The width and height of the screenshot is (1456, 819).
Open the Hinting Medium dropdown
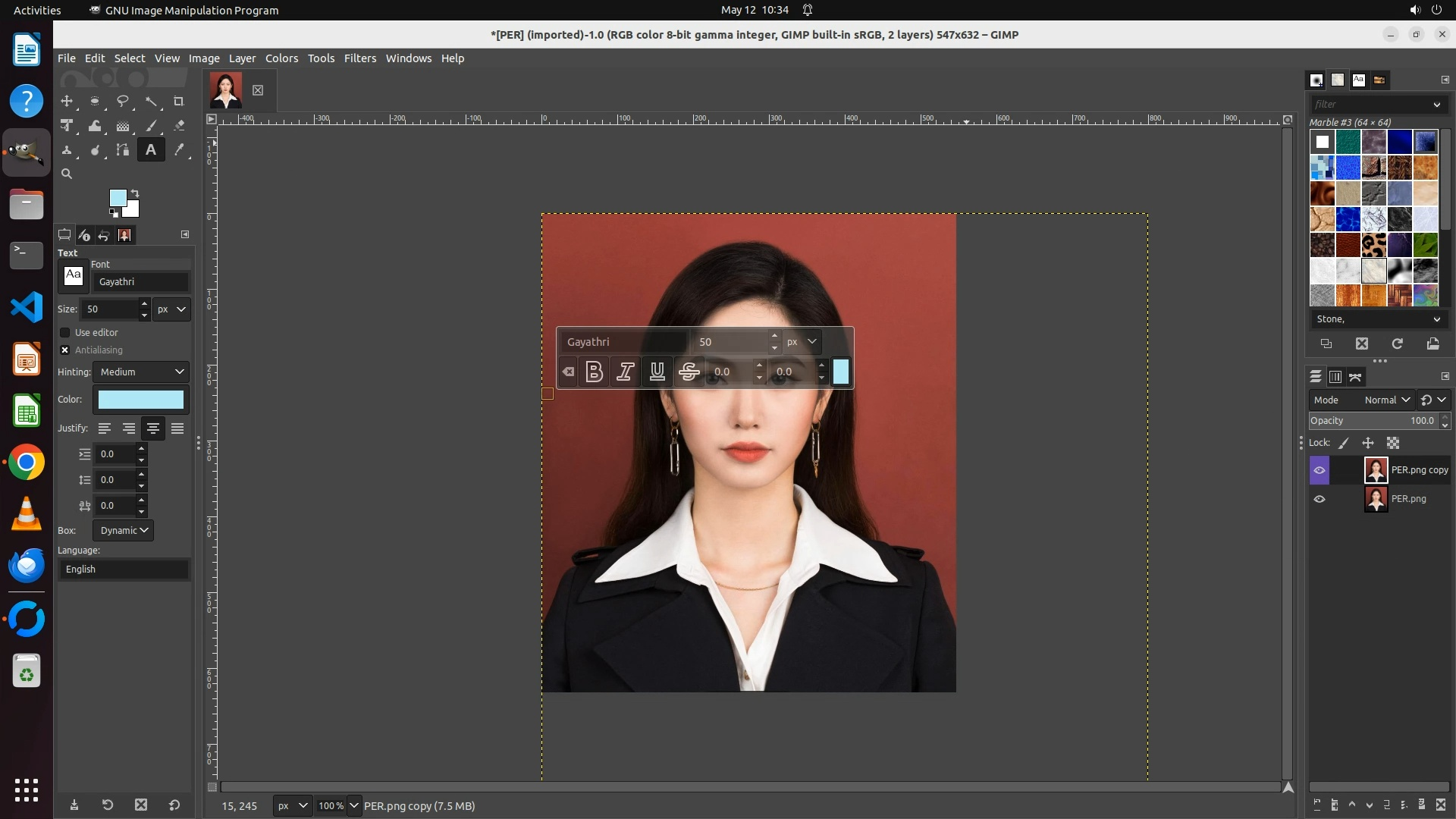142,372
